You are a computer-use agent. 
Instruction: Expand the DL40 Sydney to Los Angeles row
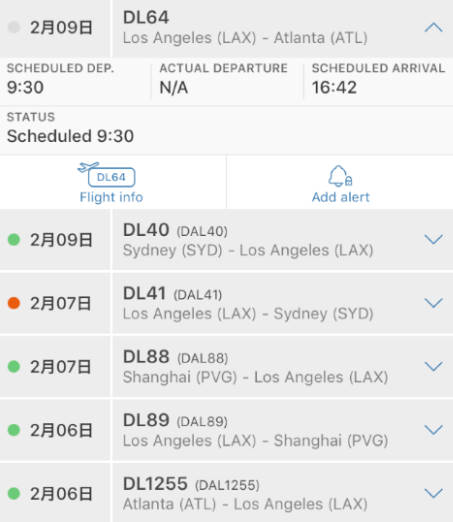pyautogui.click(x=226, y=240)
